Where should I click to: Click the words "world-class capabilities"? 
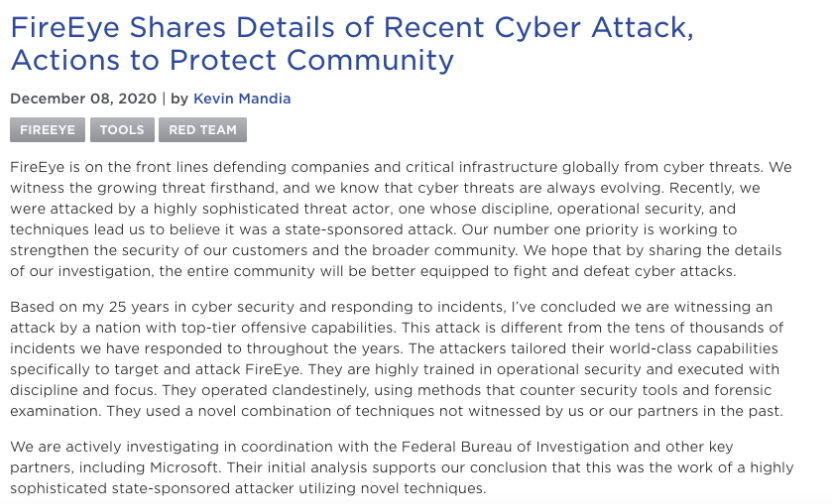coord(689,350)
